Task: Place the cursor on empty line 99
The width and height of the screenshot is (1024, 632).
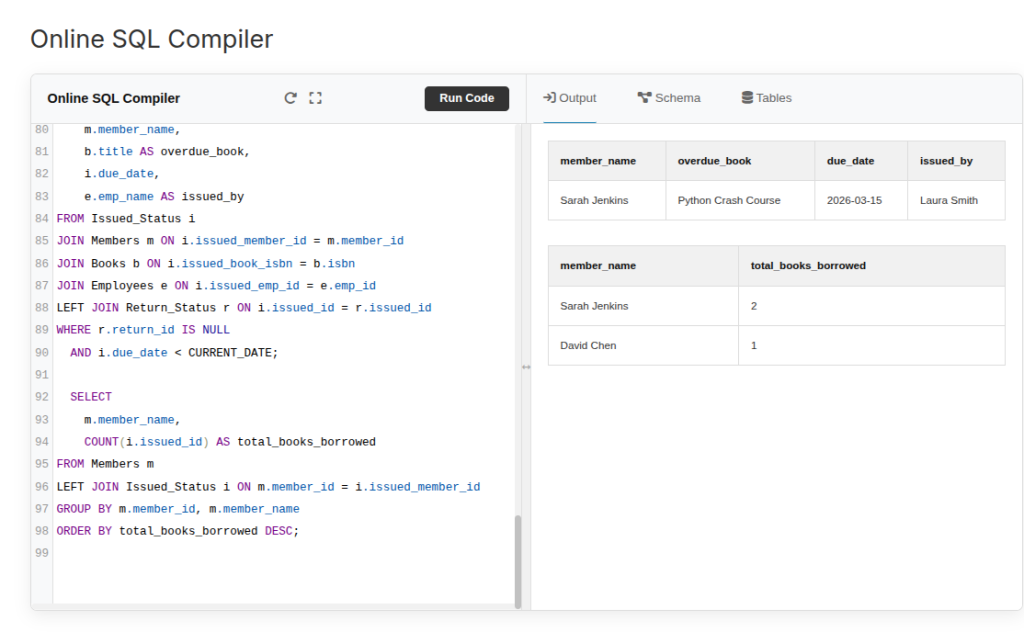Action: [x=200, y=553]
